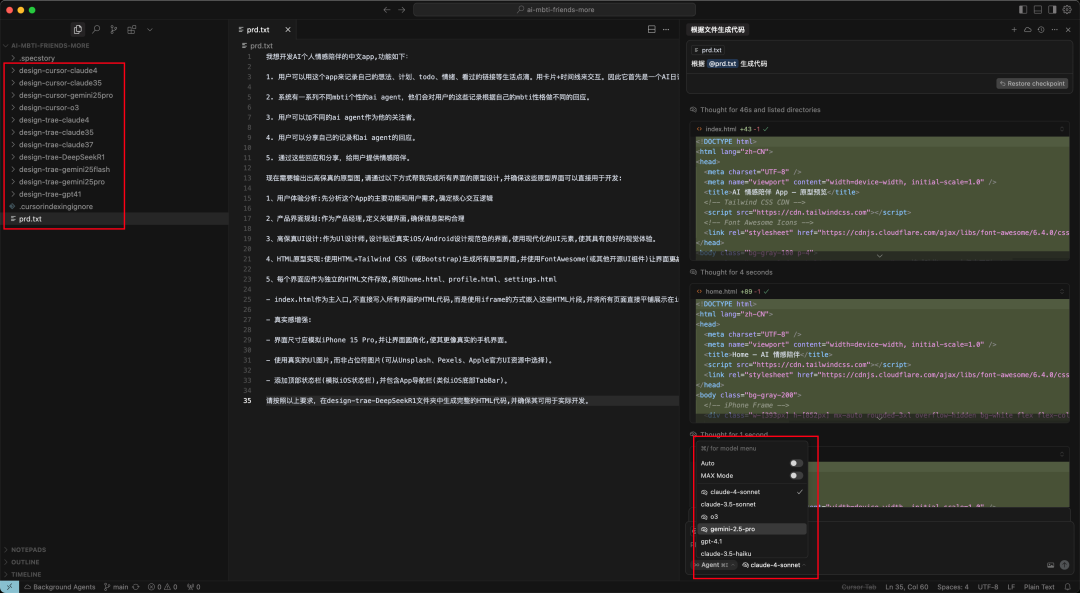Split the editor with split icon
The width and height of the screenshot is (1080, 593).
652,30
